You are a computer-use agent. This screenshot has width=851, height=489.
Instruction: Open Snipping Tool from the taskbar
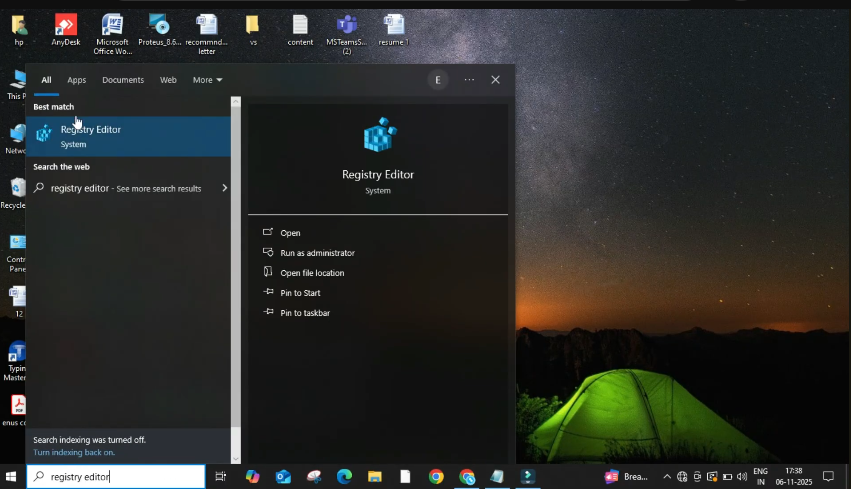(x=314, y=477)
